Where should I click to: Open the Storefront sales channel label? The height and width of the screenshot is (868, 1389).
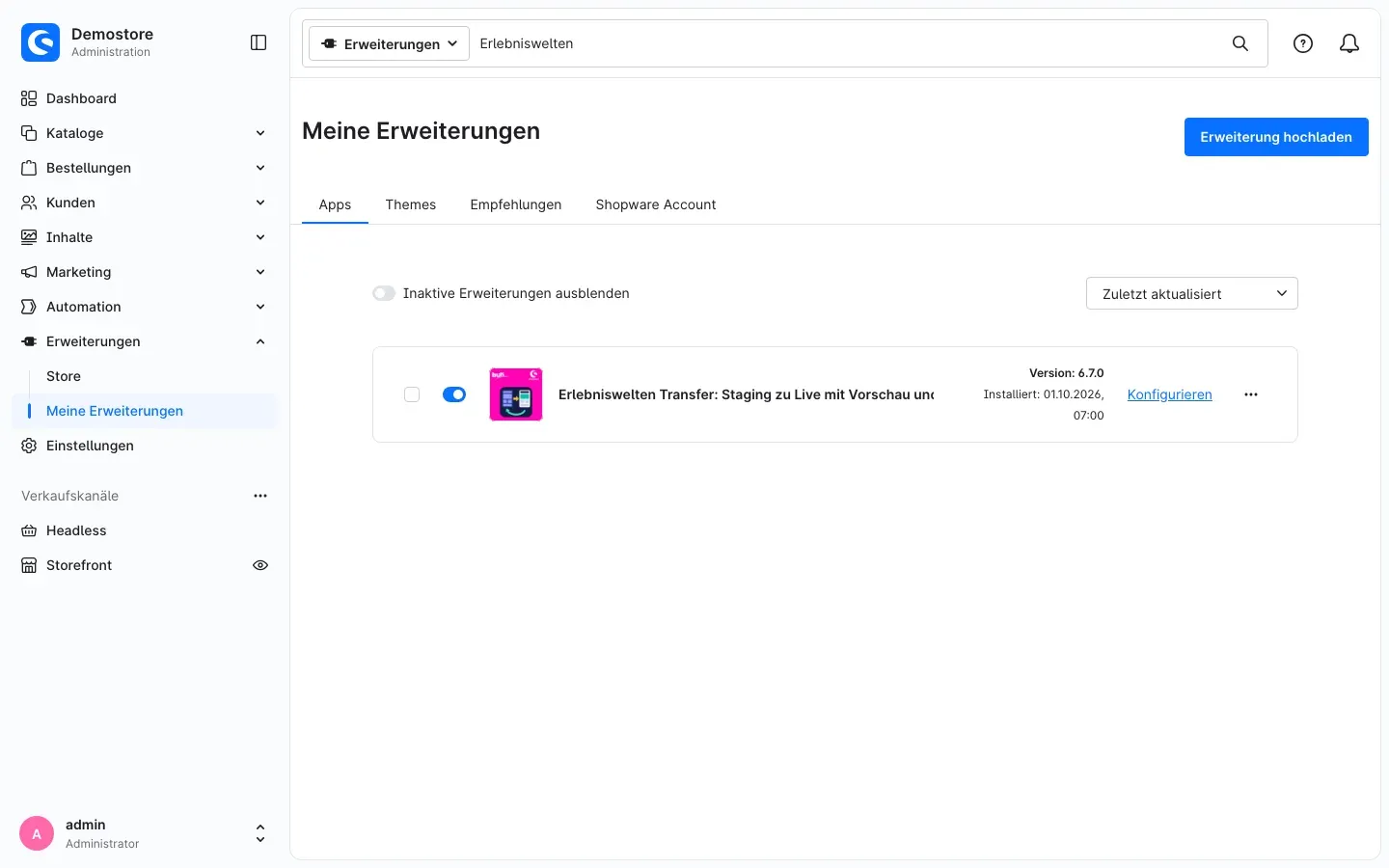pyautogui.click(x=79, y=565)
